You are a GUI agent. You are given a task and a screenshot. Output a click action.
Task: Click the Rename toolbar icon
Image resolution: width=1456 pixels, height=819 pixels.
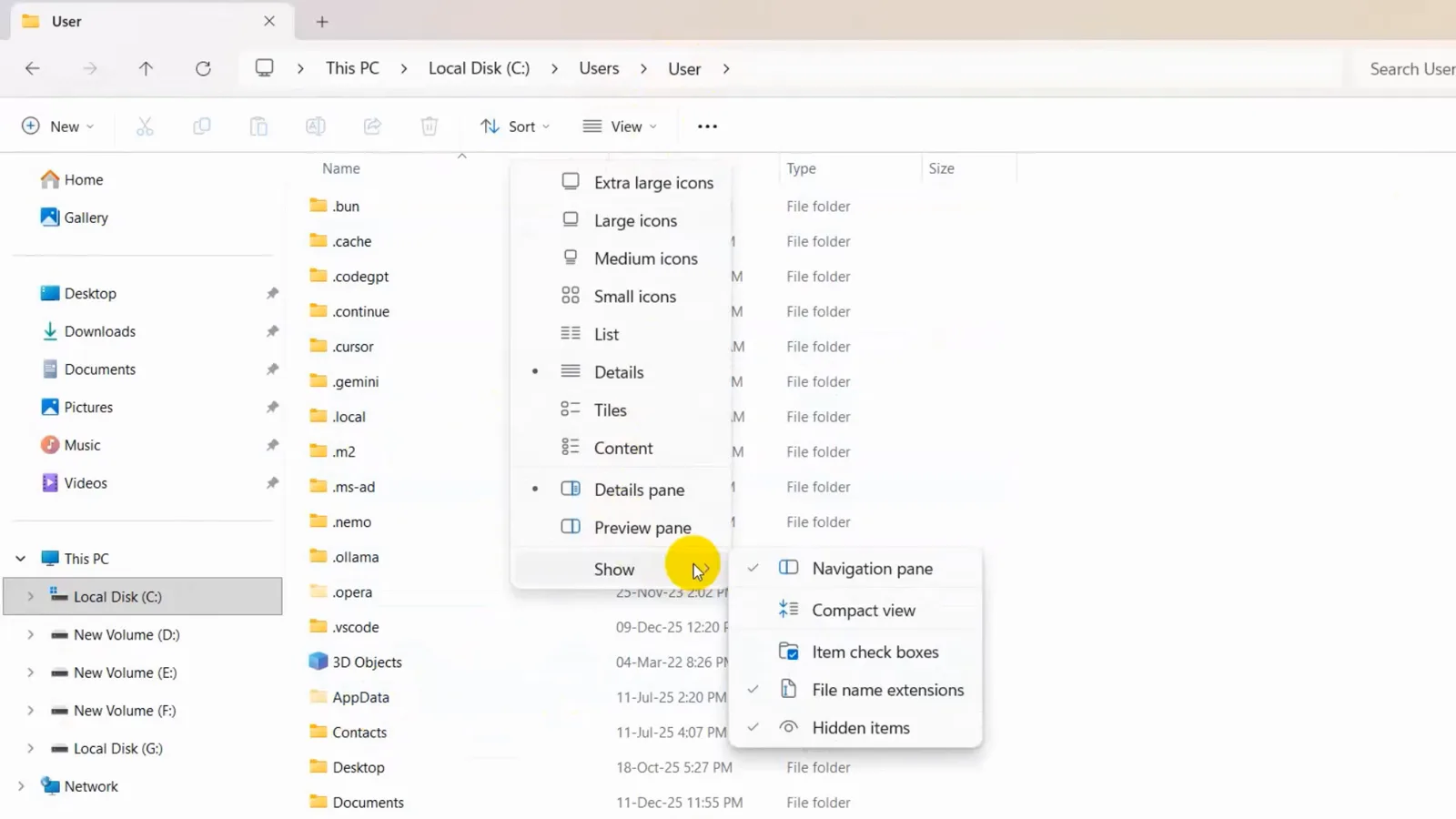coord(316,126)
